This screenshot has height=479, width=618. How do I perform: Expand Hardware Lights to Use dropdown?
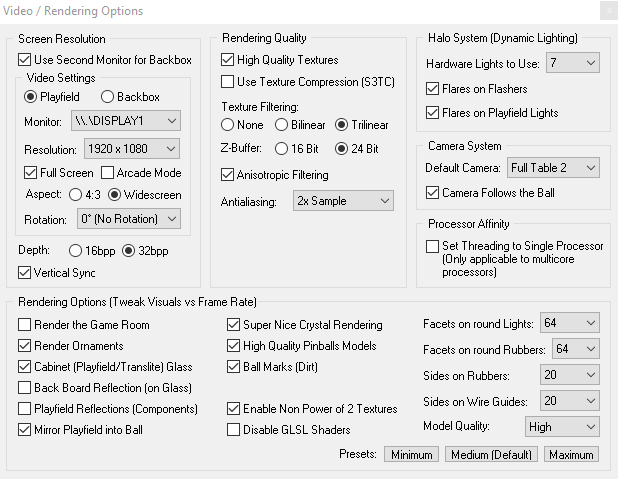573,63
